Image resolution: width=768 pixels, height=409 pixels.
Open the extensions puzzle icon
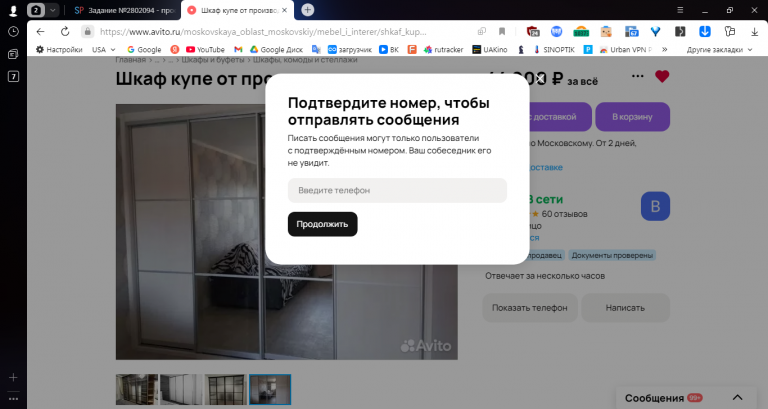click(x=730, y=32)
